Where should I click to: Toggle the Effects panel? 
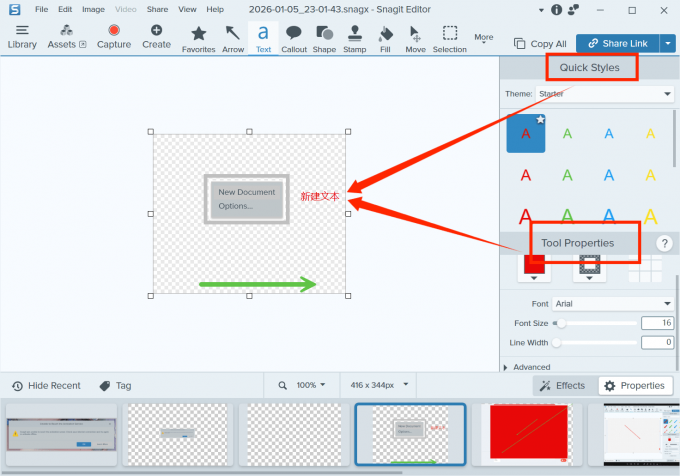tap(562, 385)
